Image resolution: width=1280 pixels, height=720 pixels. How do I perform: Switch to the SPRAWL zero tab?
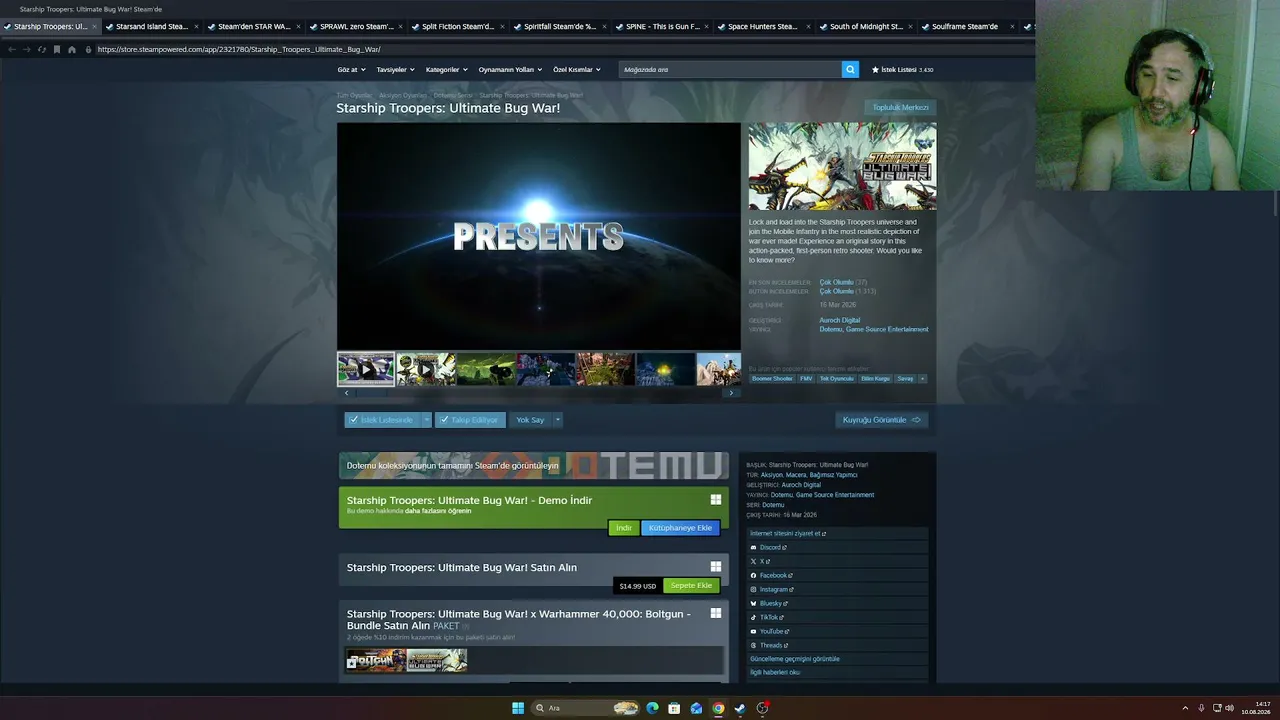(x=356, y=27)
